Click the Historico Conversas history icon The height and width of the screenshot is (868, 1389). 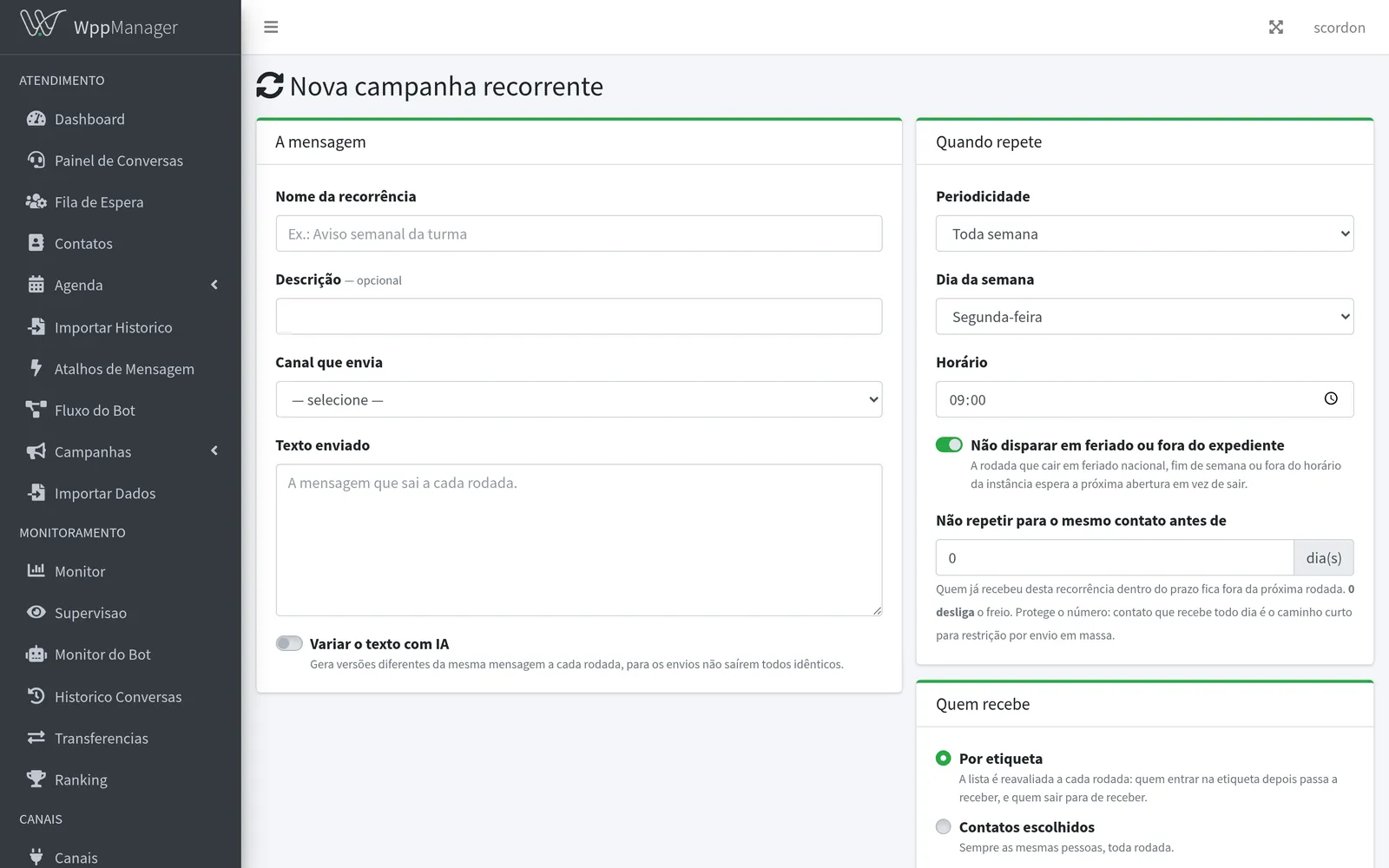(x=36, y=696)
